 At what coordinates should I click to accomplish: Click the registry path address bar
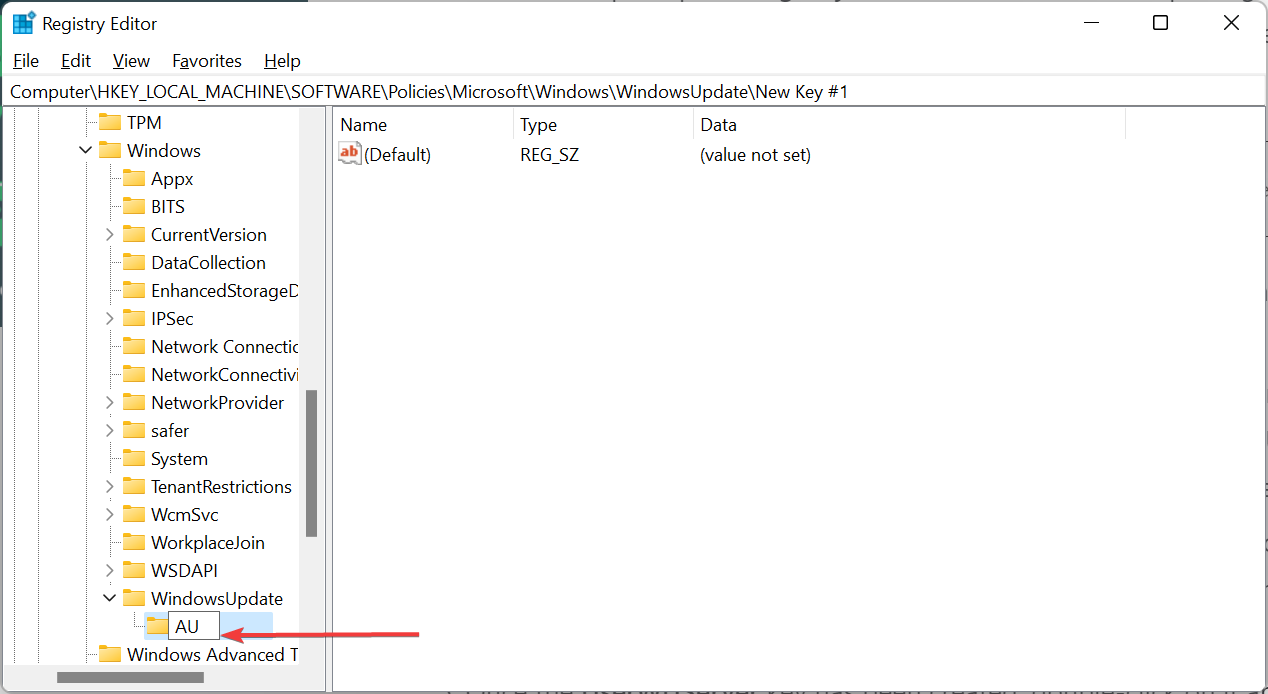(x=634, y=92)
